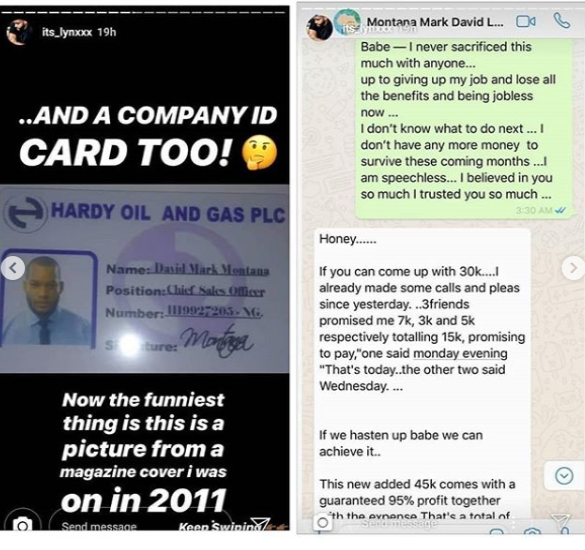Tap the green 'Babe' message bubble

[x=463, y=129]
